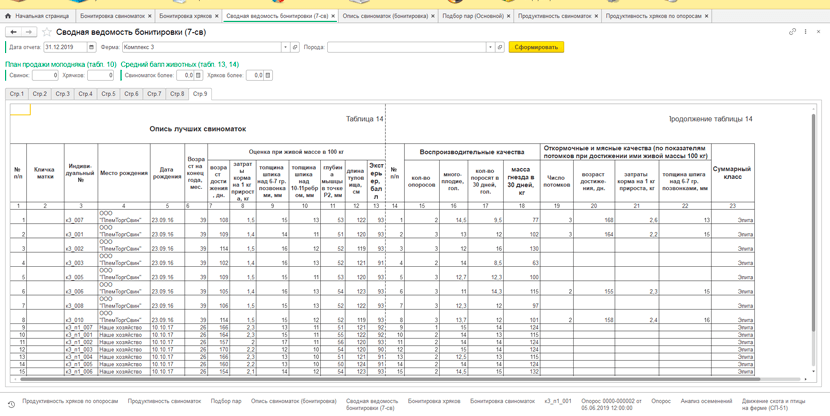Open history clock icon in bottom panel

(x=12, y=405)
